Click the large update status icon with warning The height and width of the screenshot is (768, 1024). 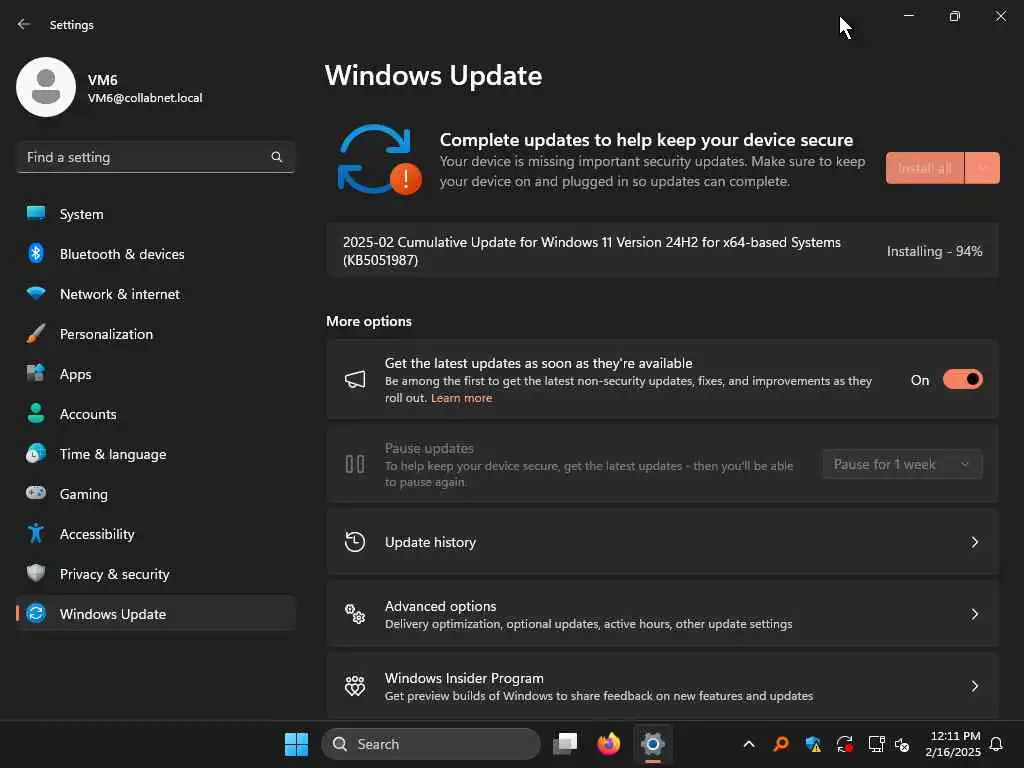[378, 160]
